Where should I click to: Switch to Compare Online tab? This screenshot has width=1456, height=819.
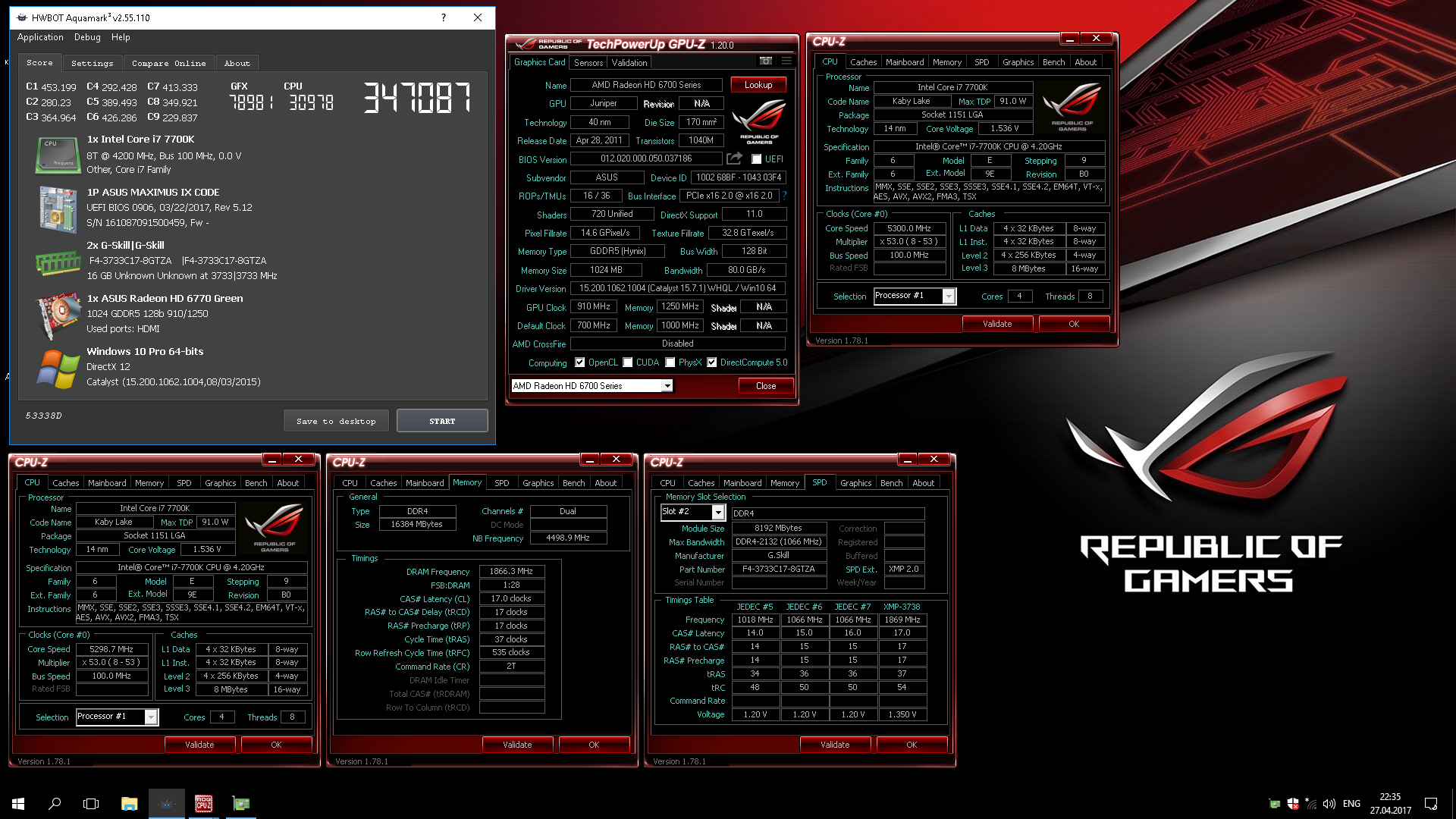tap(168, 63)
